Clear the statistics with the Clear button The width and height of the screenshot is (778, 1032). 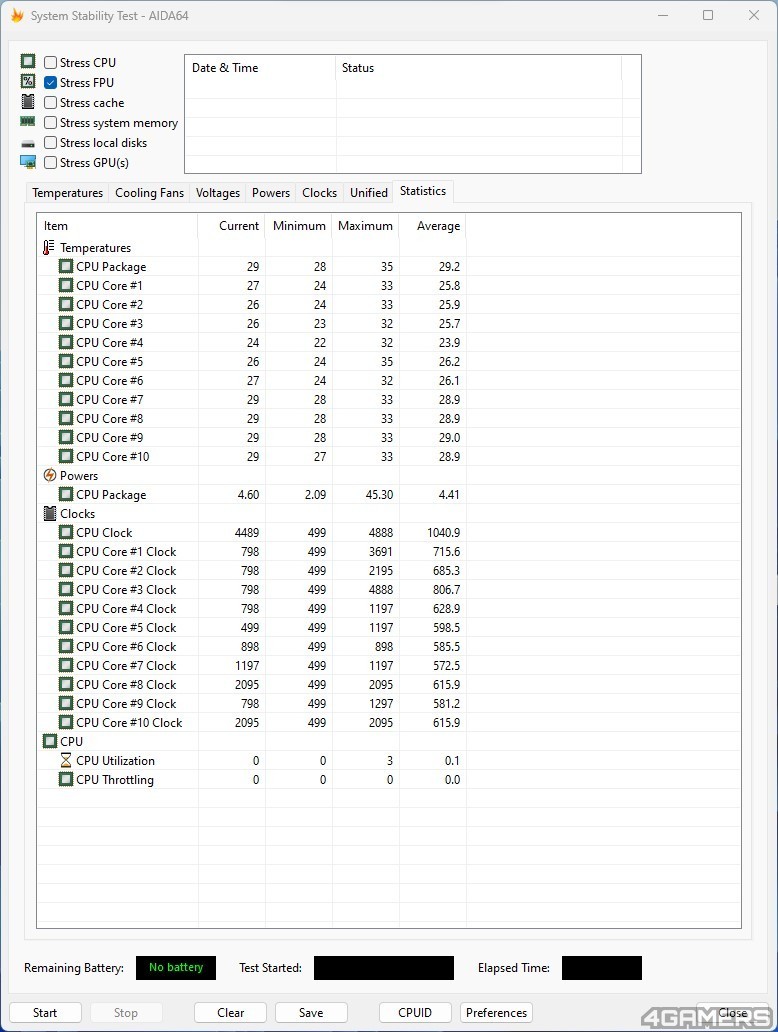click(230, 1012)
